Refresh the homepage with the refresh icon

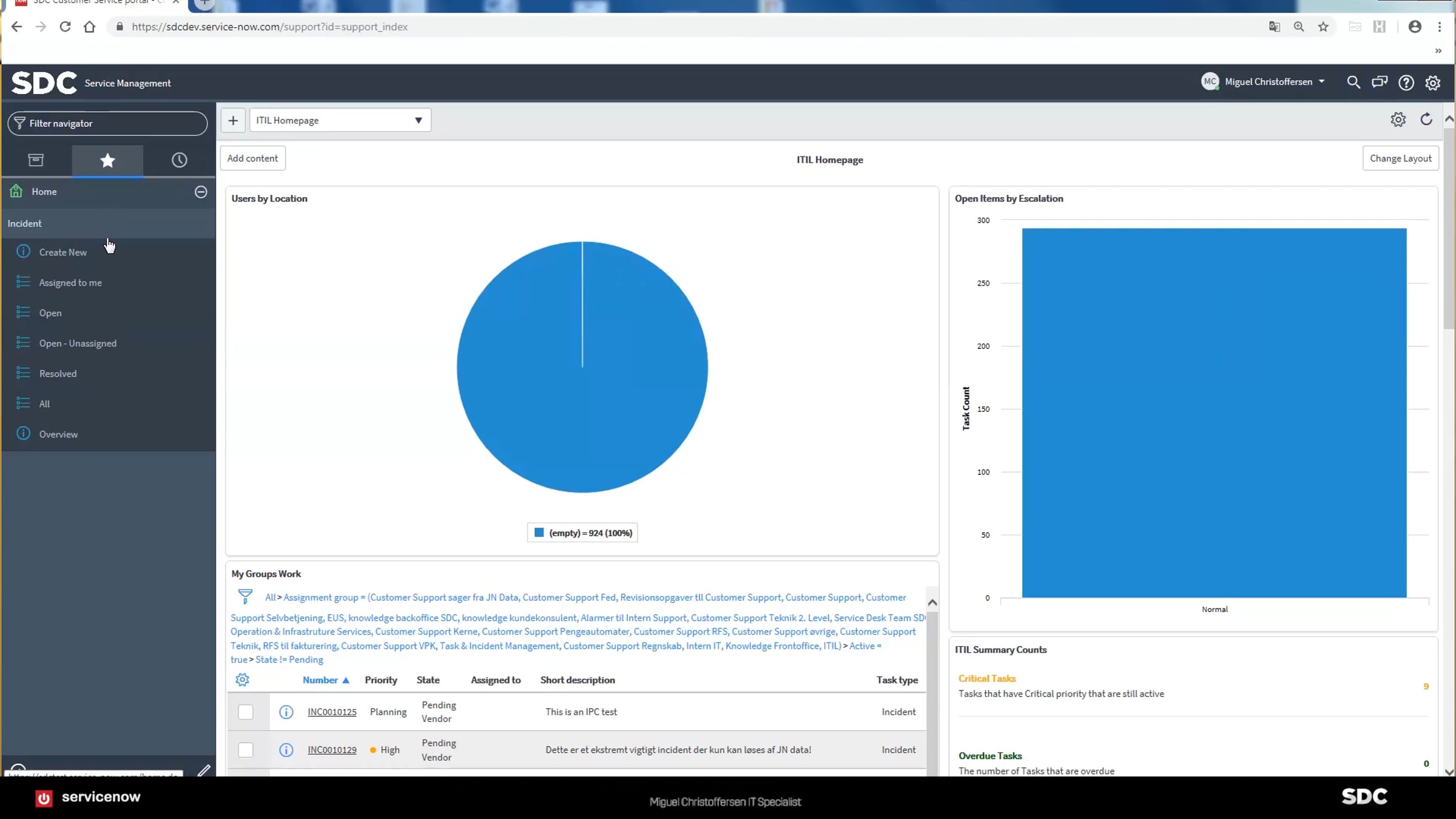pyautogui.click(x=1426, y=120)
